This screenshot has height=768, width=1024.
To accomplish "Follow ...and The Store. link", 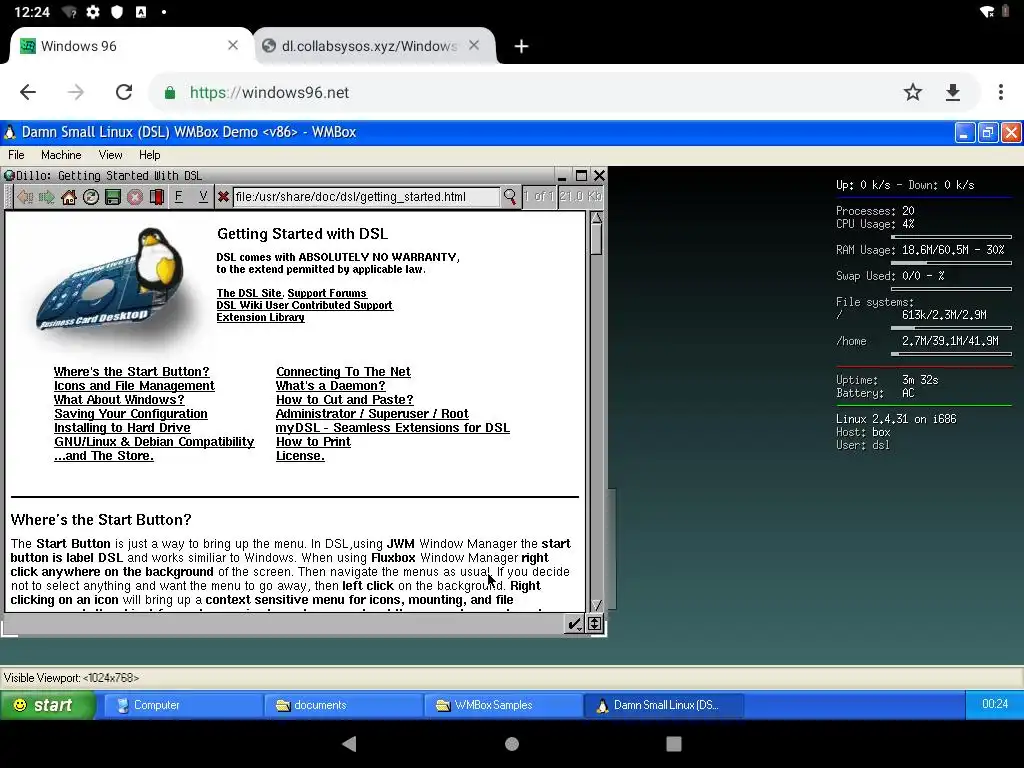I will 103,456.
